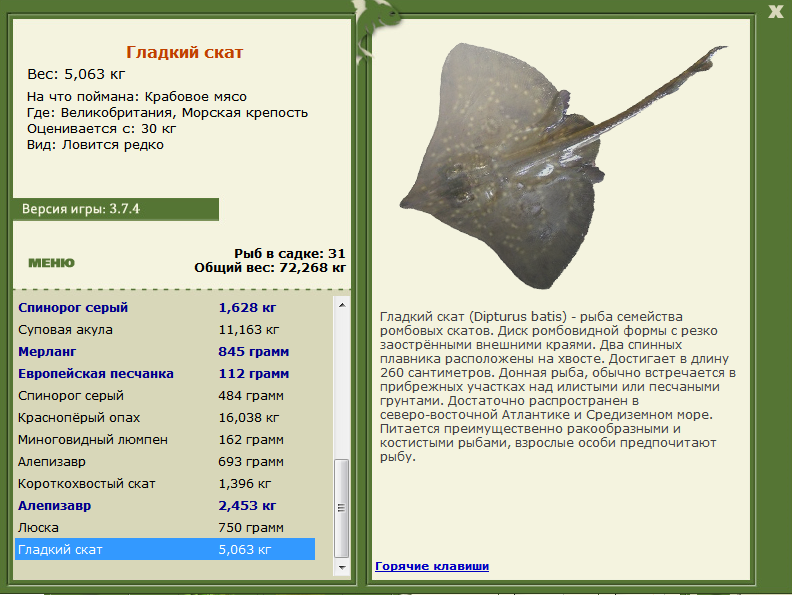Select highlighted Гладкий скат row
Viewport: 792px width, 595px height.
coord(165,550)
